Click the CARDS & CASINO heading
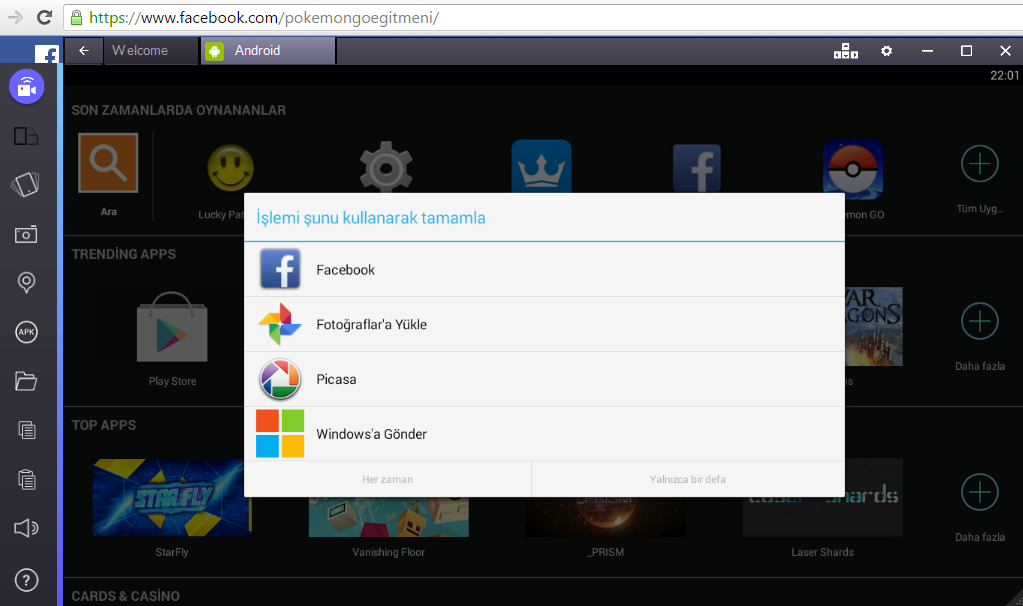The image size is (1023, 606). click(125, 596)
